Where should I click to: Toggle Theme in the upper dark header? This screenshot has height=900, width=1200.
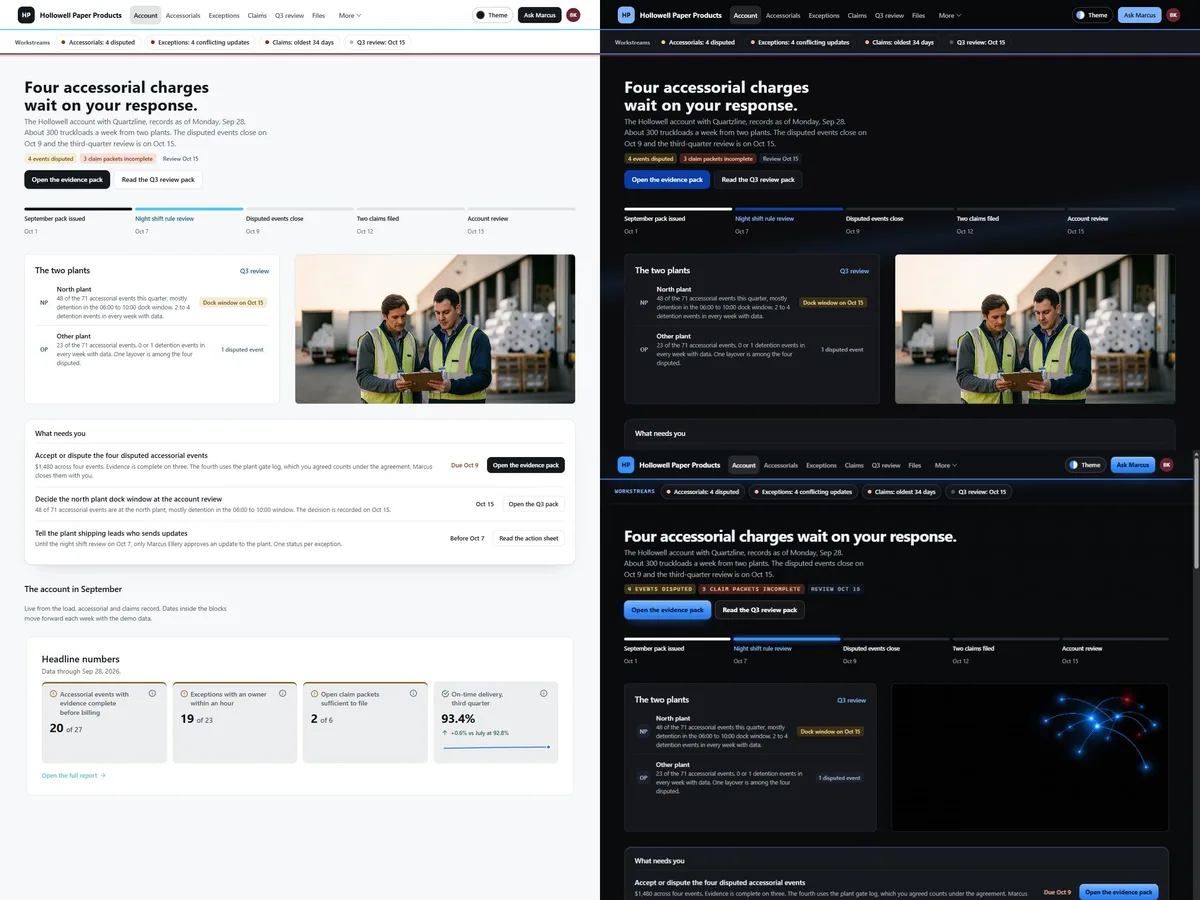point(1091,15)
